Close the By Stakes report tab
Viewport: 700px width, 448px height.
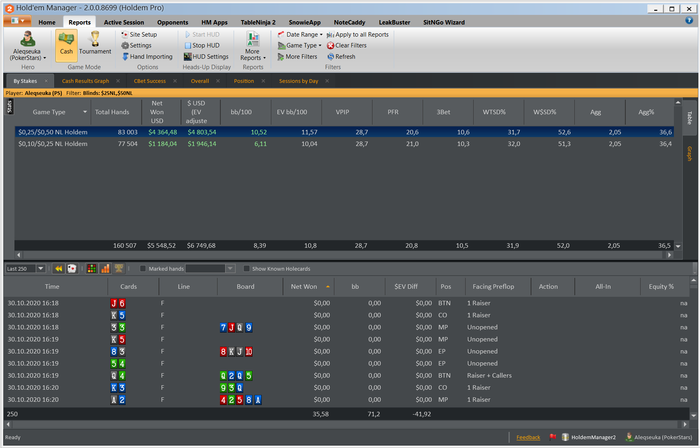46,81
